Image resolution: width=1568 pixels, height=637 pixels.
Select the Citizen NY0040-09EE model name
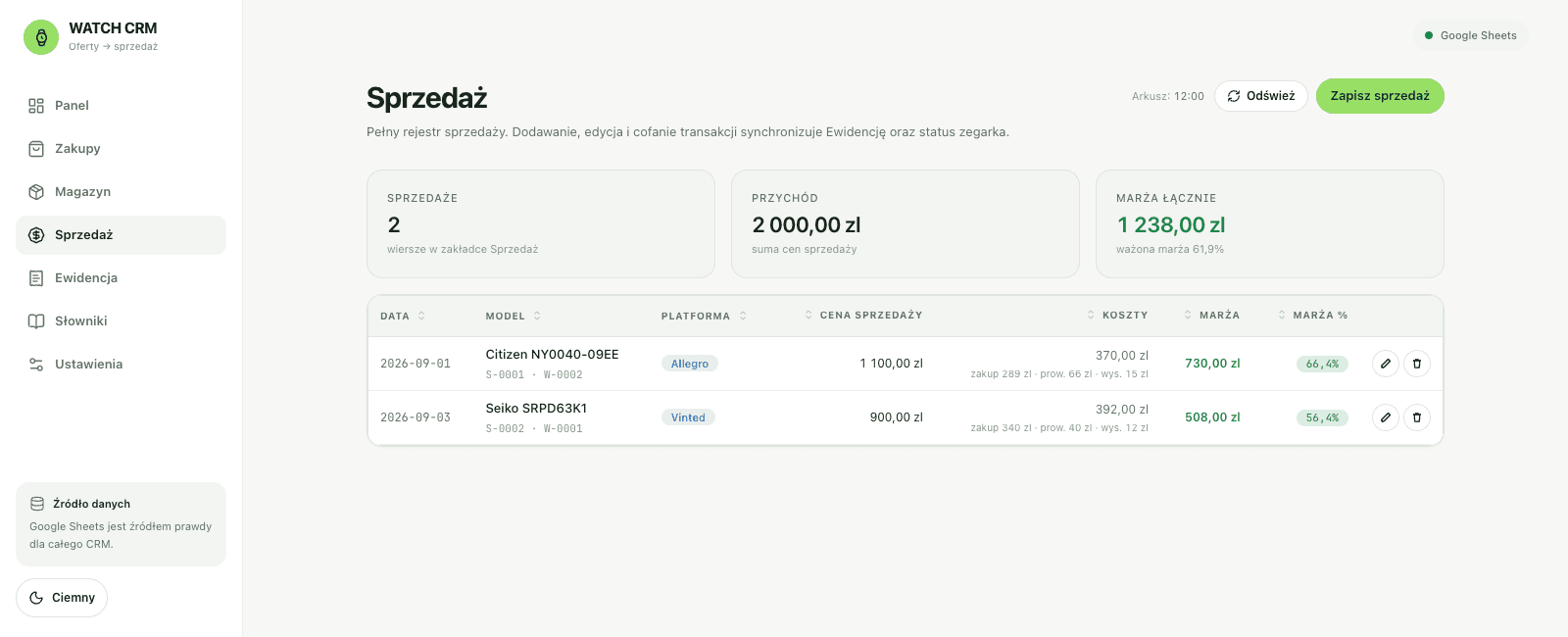tap(553, 355)
